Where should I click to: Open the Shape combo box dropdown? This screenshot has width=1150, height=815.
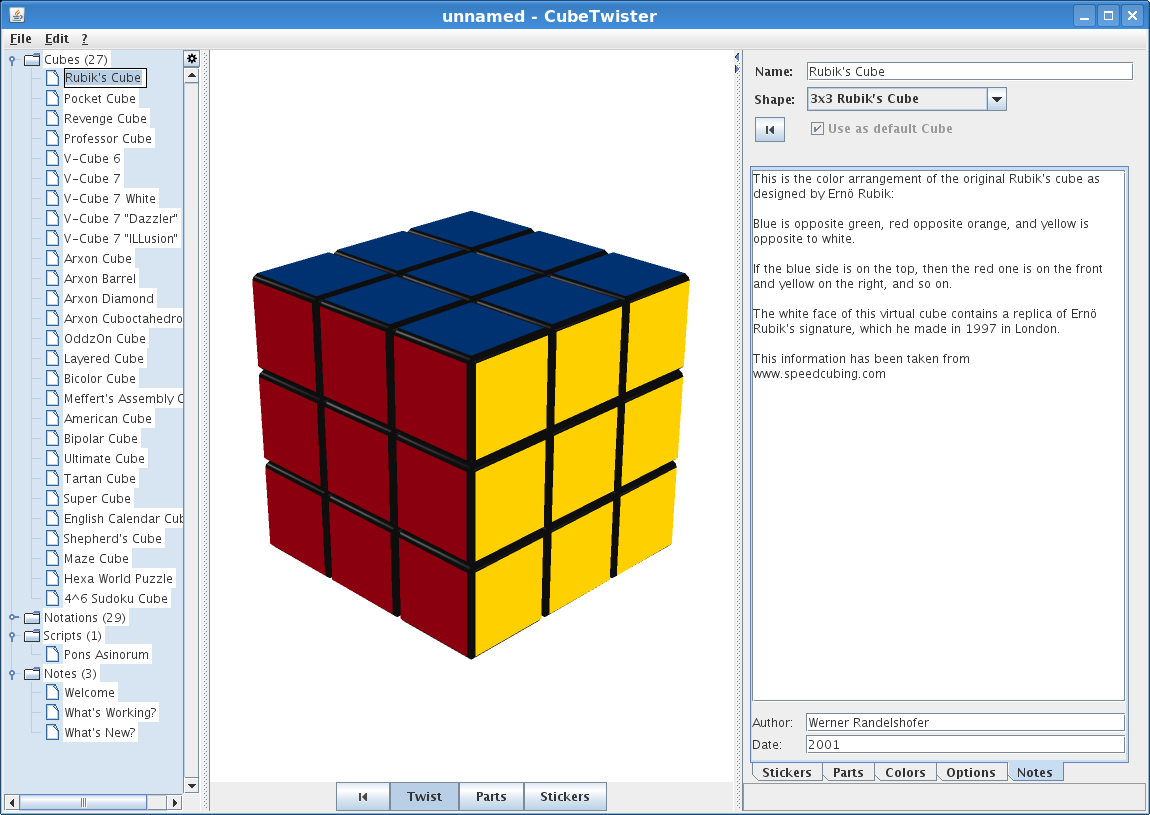click(x=997, y=99)
